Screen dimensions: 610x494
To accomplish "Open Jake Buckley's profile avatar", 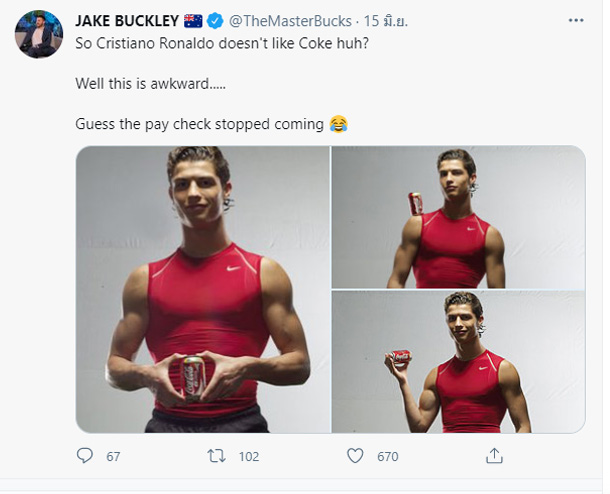I will click(x=39, y=34).
